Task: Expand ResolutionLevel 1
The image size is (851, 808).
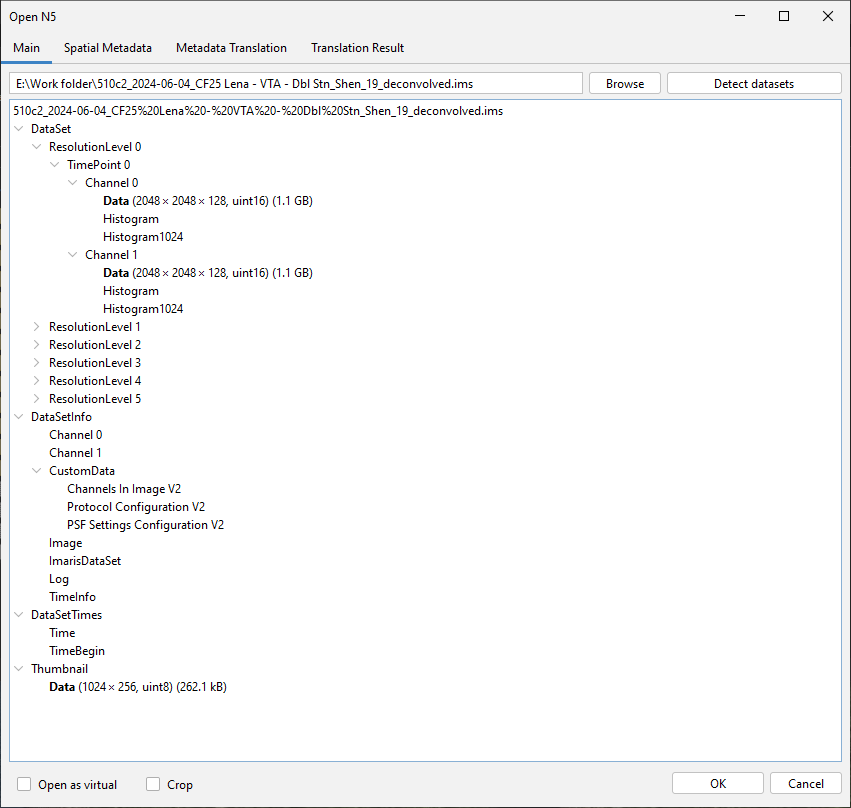Action: tap(36, 326)
